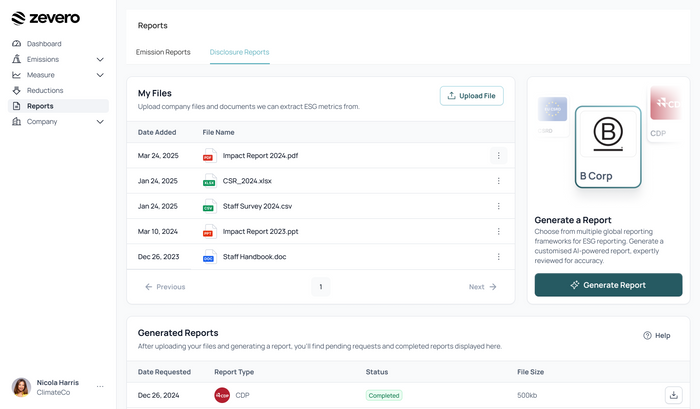Select the CDP framework card
The width and height of the screenshot is (700, 409).
point(665,113)
